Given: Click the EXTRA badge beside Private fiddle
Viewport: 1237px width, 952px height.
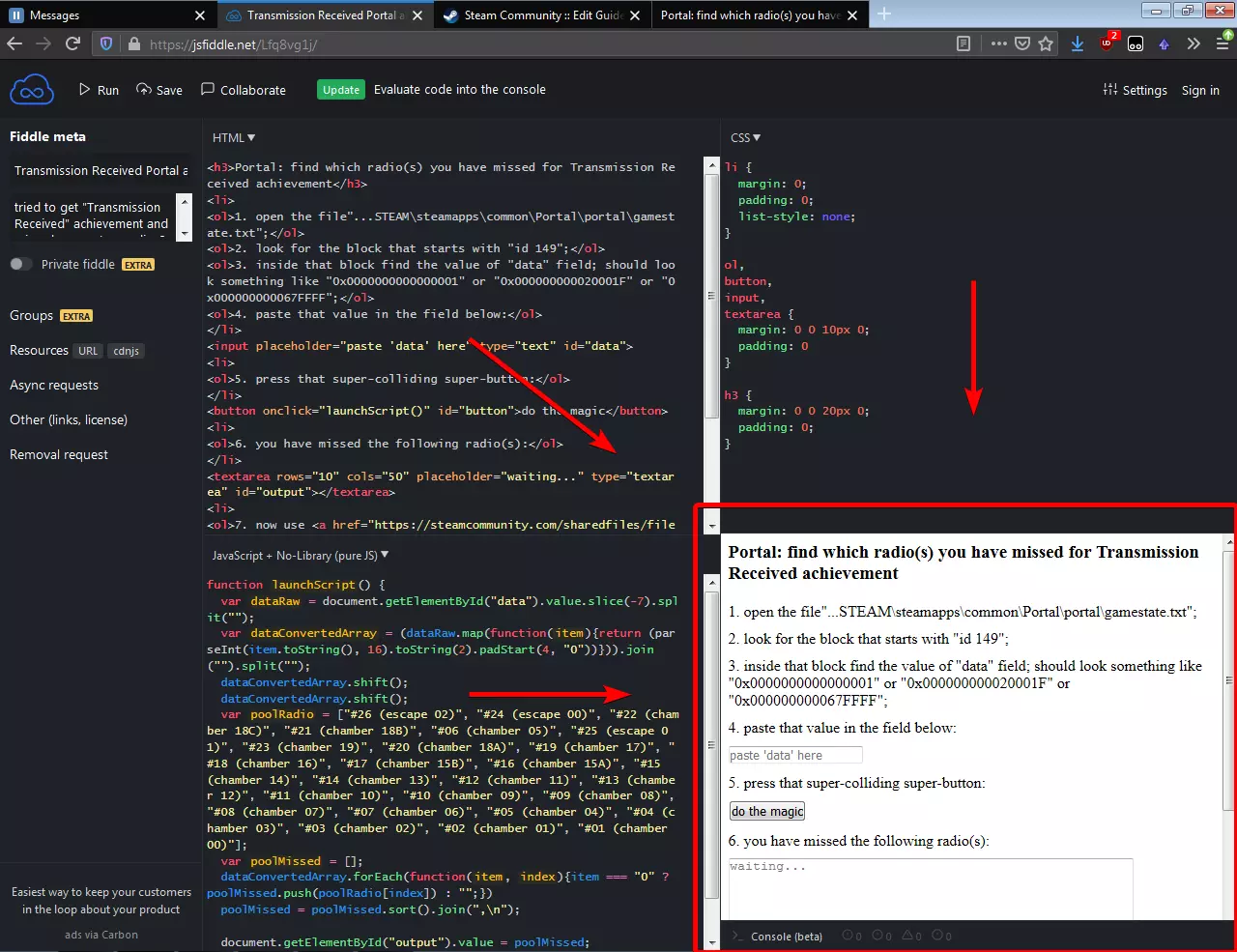Looking at the screenshot, I should pos(138,265).
